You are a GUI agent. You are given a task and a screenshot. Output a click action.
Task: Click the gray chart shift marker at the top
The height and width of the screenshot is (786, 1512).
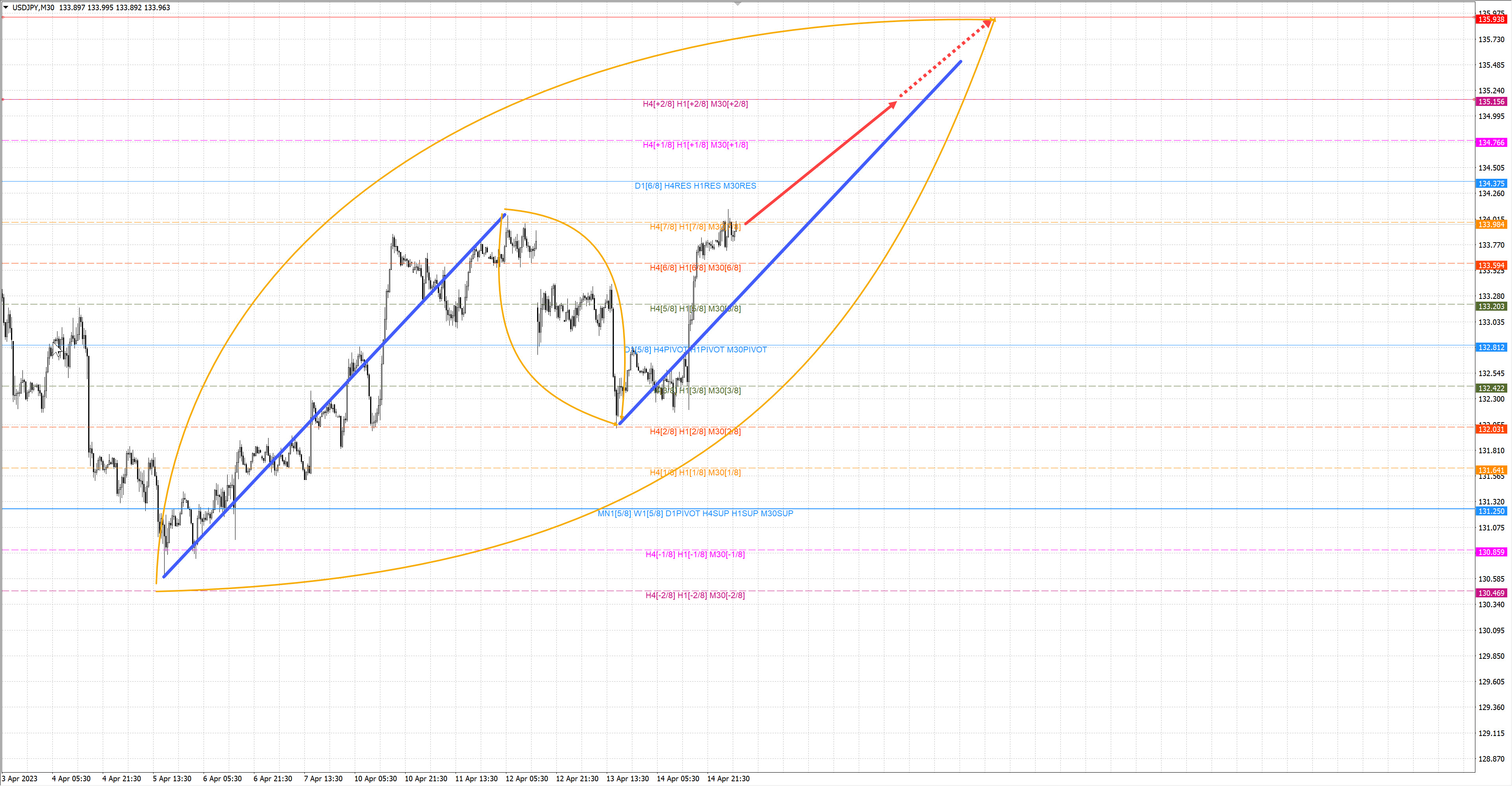[x=738, y=4]
